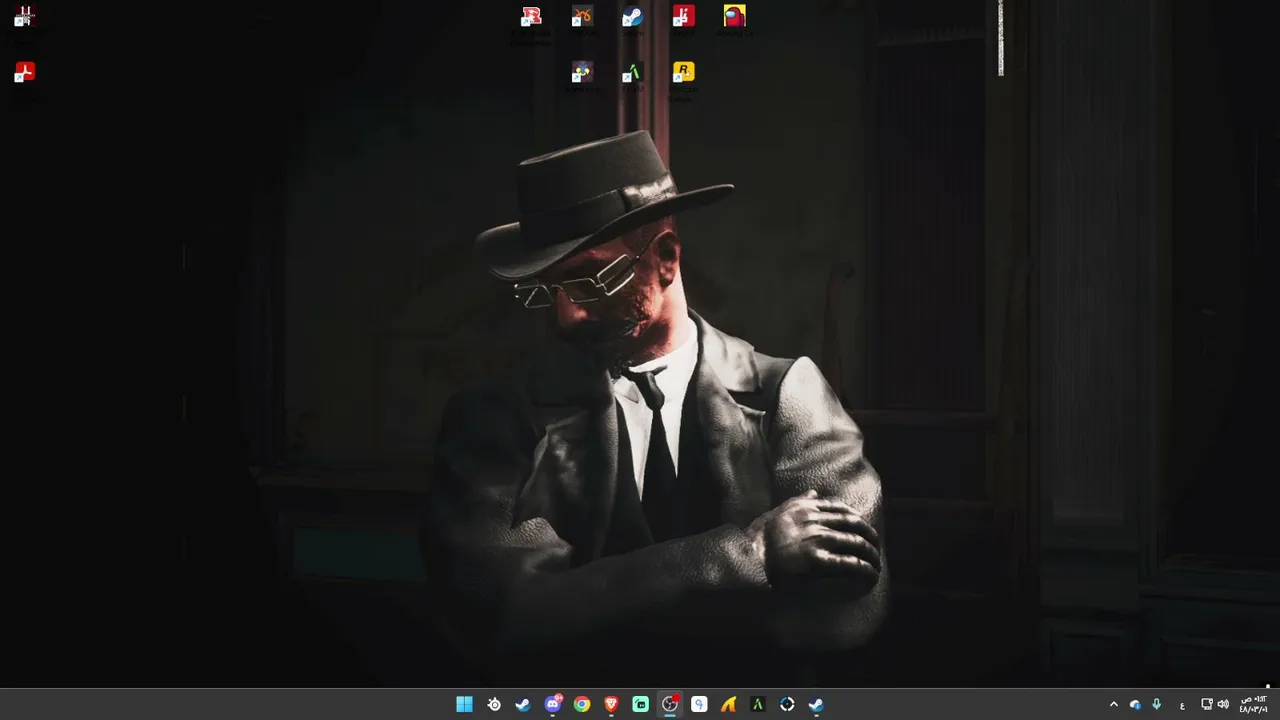Select the purple jester desktop shortcut
1280x720 pixels.
[582, 72]
